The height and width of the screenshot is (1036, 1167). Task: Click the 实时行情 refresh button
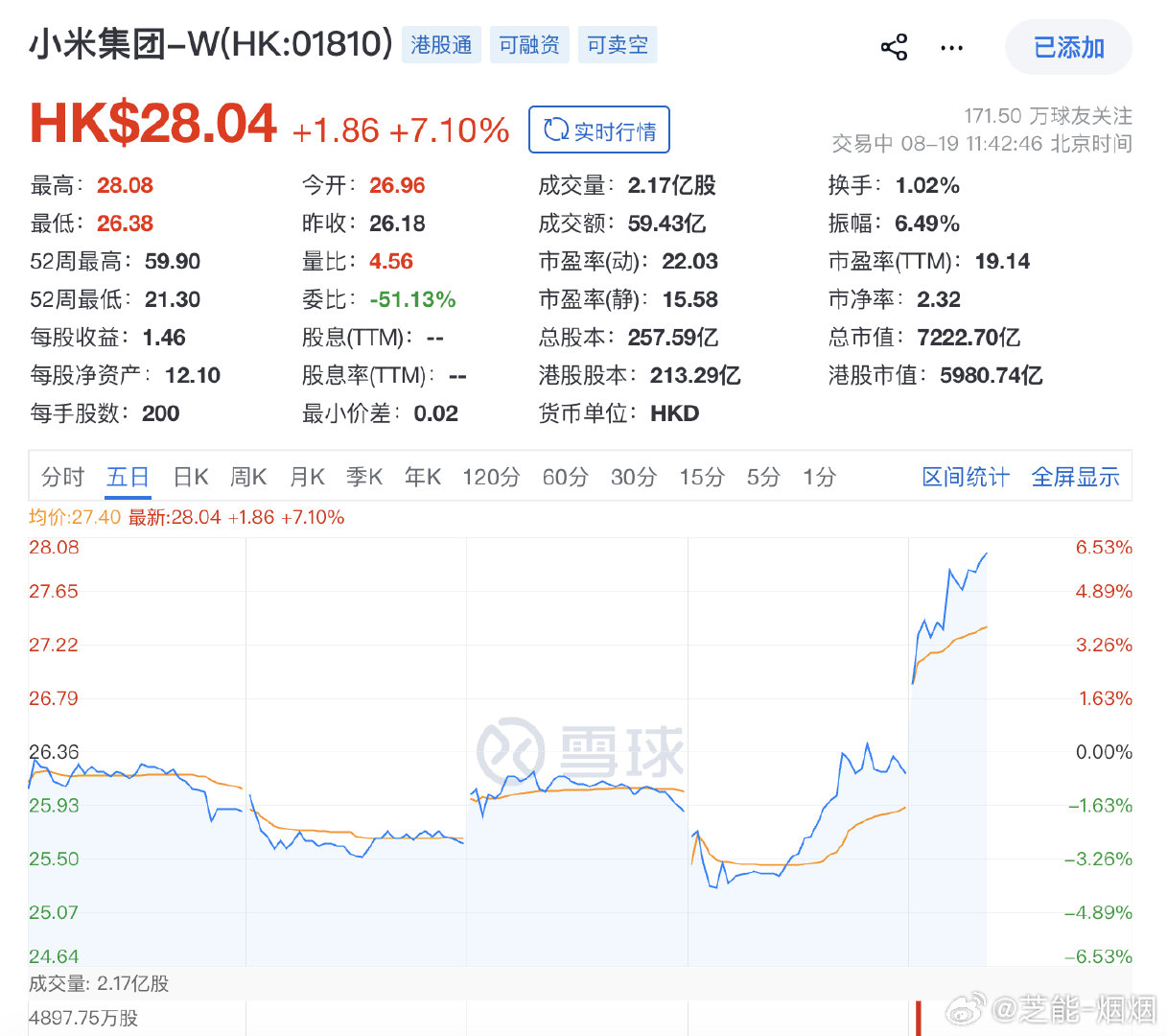tap(599, 130)
